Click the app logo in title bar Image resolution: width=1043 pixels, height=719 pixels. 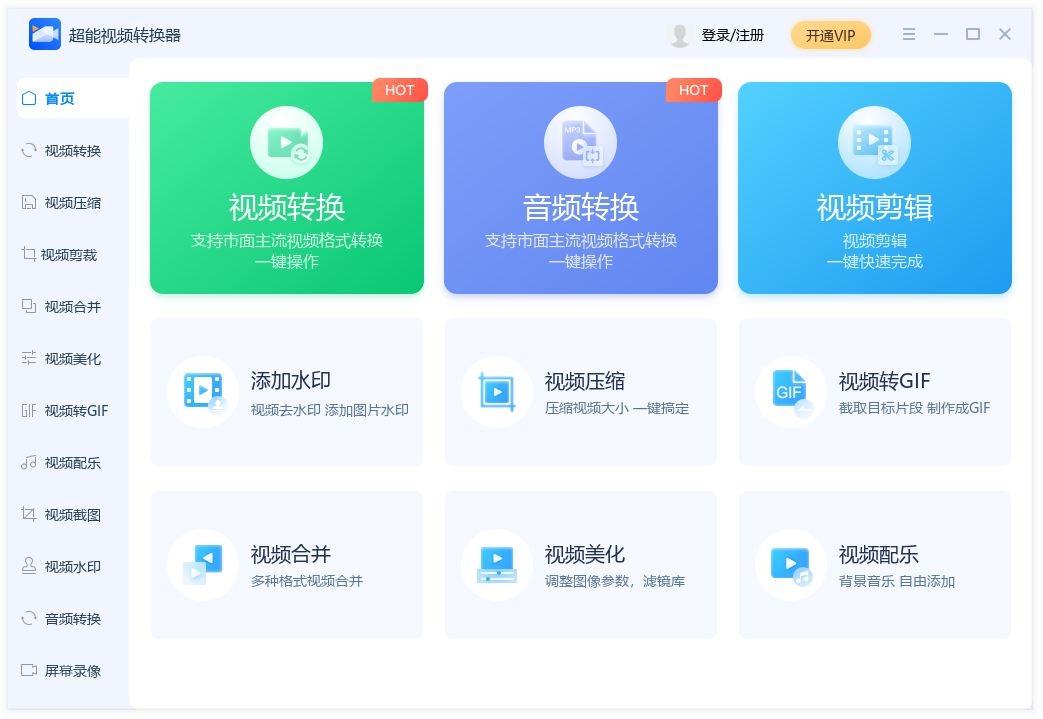coord(45,34)
